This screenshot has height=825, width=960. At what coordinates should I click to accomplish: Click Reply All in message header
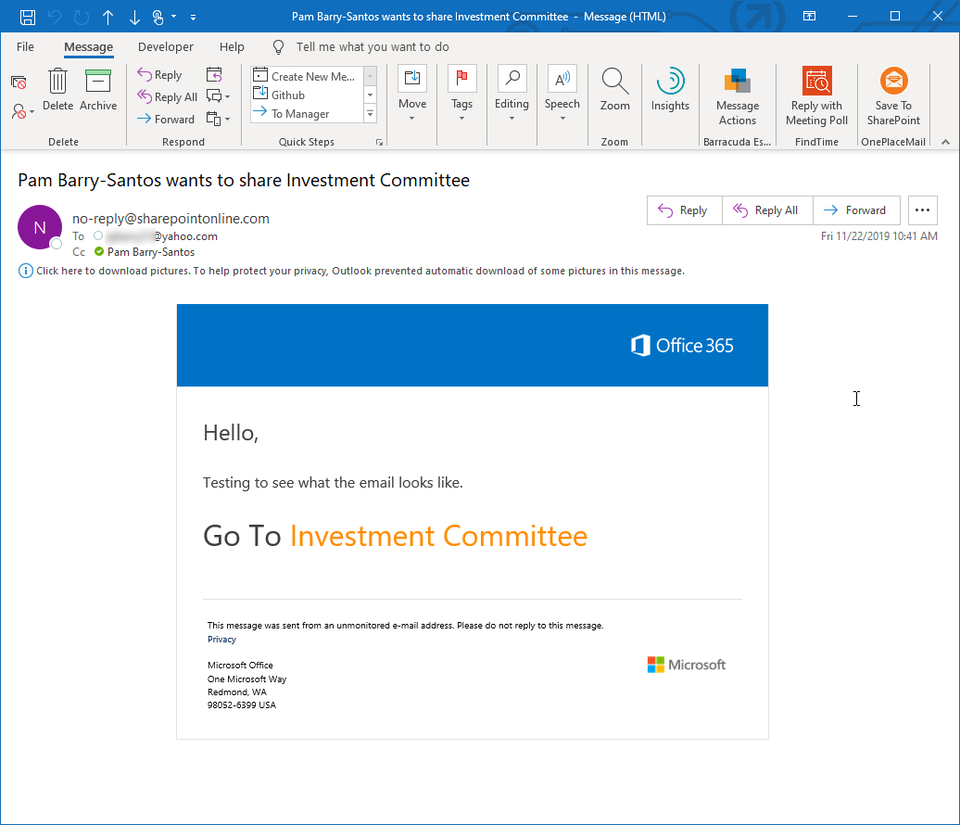(x=767, y=211)
